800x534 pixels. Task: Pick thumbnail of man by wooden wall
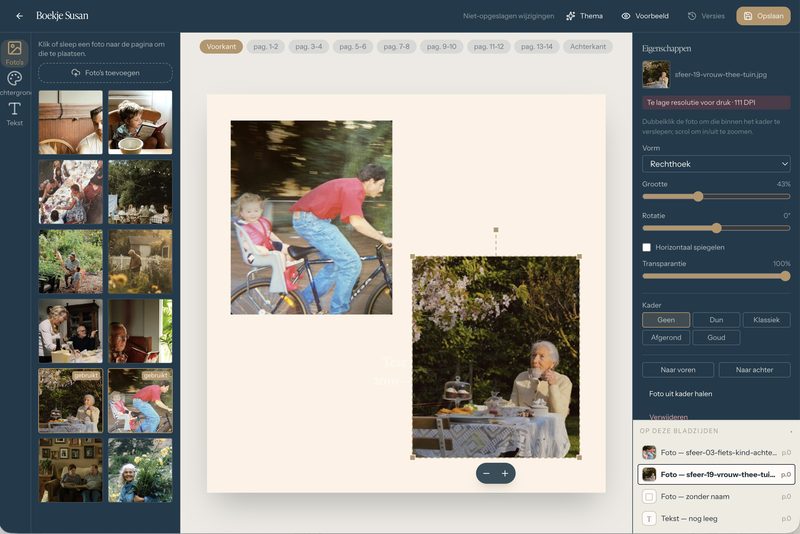pyautogui.click(x=70, y=122)
